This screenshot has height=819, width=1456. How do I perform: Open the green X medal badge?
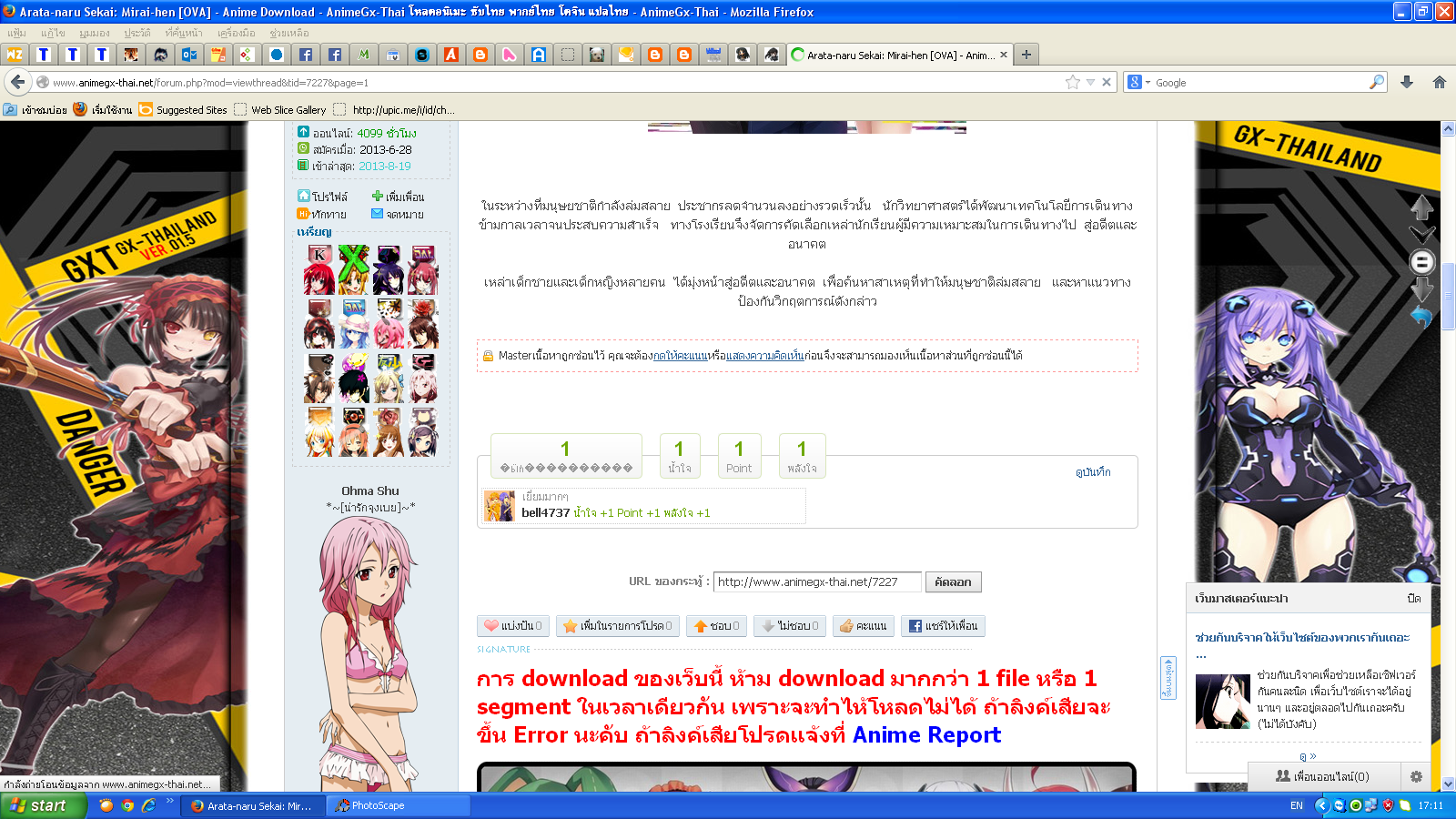(353, 269)
